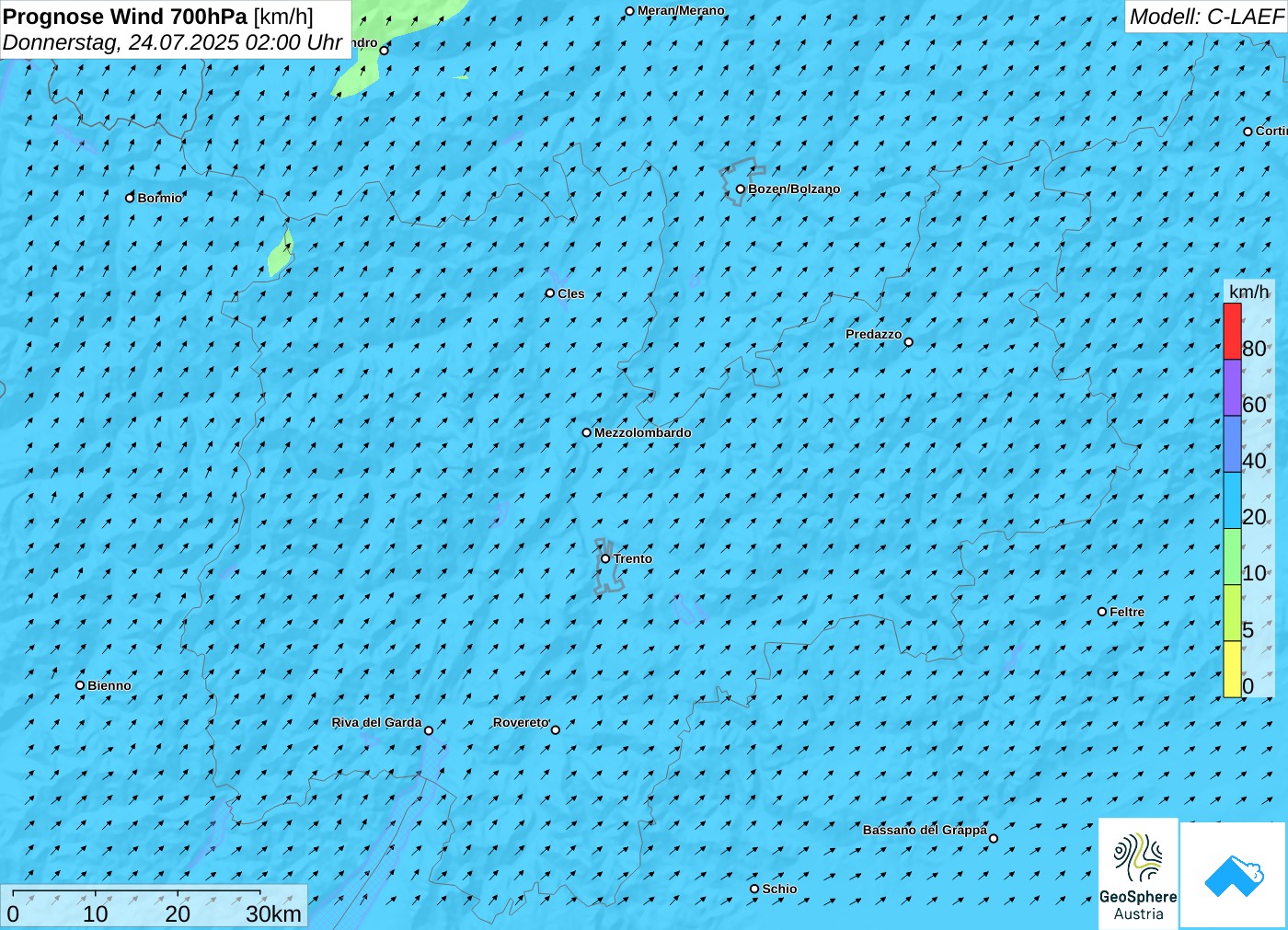Click the light green 10 km/h legend color
This screenshot has width=1288, height=930.
(x=1232, y=557)
